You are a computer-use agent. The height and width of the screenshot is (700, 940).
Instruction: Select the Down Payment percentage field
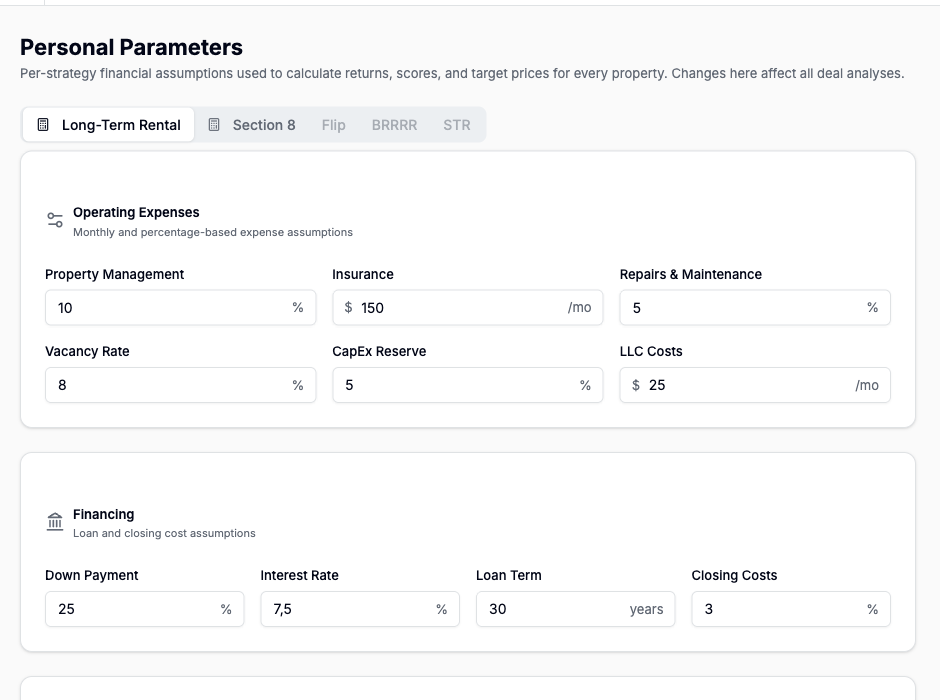(144, 609)
